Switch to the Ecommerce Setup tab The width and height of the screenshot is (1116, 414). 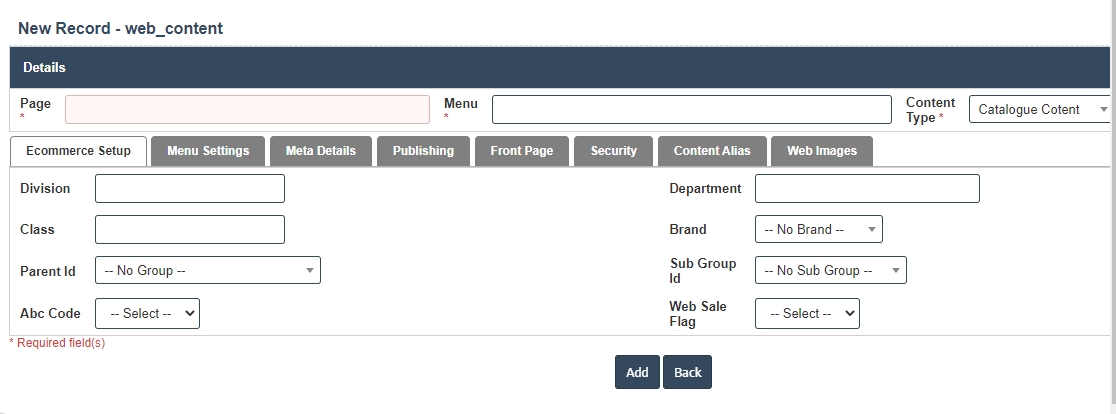(78, 151)
